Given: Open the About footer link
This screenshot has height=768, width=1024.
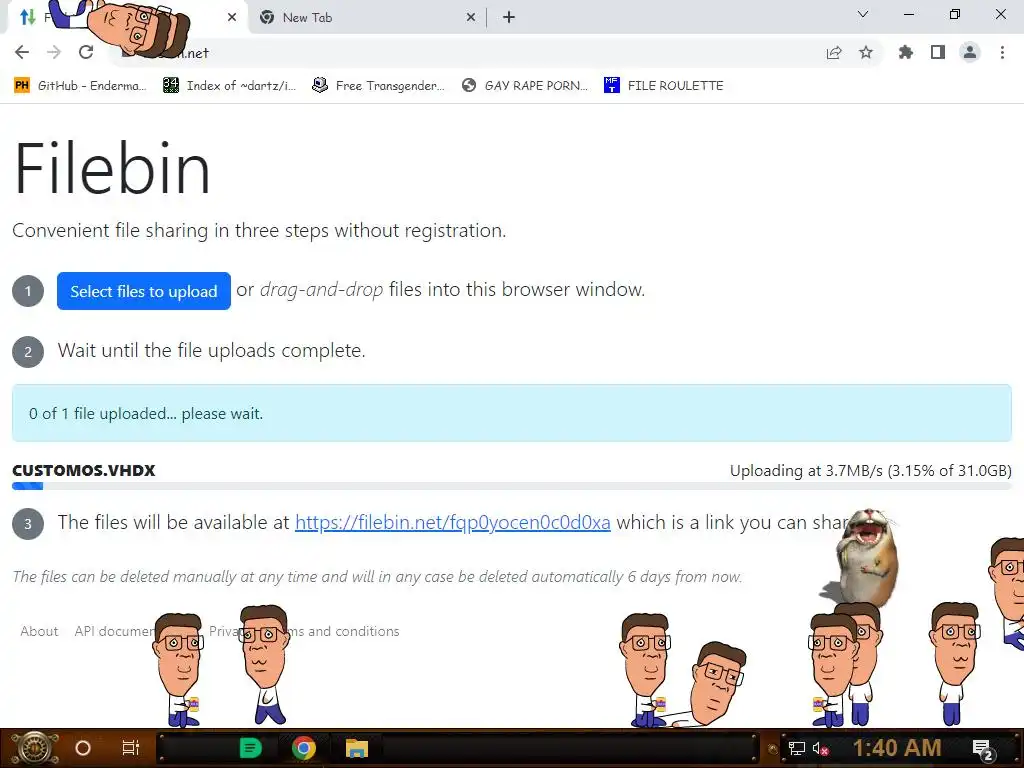Looking at the screenshot, I should click(x=39, y=632).
